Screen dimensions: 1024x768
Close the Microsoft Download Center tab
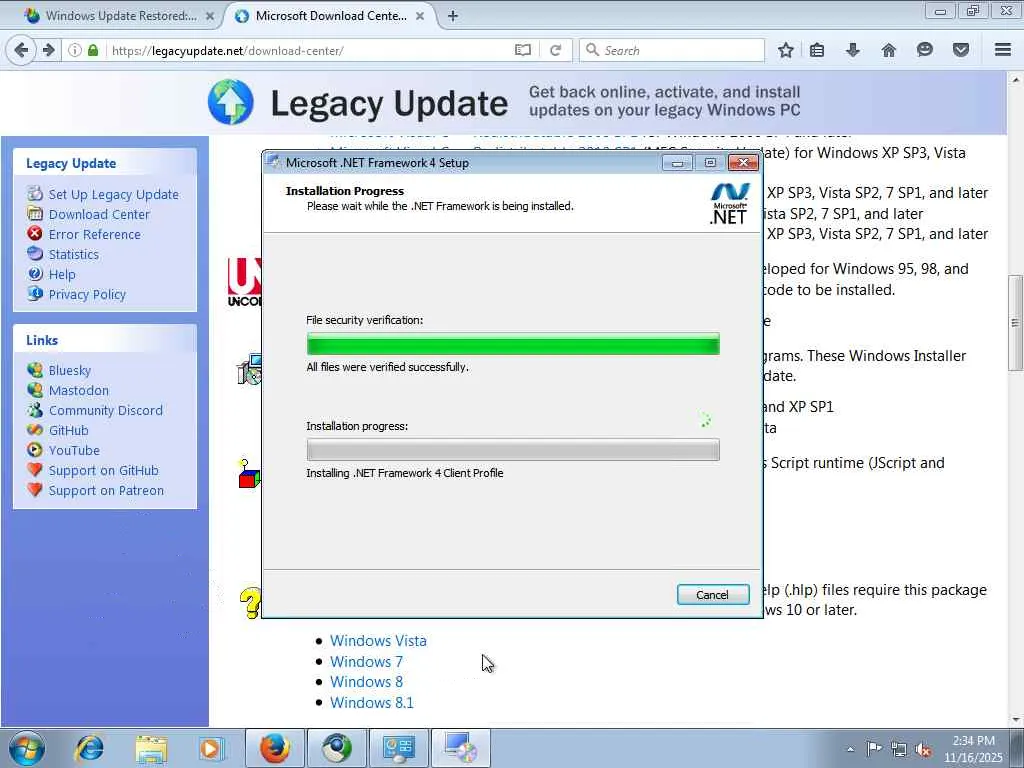(420, 16)
